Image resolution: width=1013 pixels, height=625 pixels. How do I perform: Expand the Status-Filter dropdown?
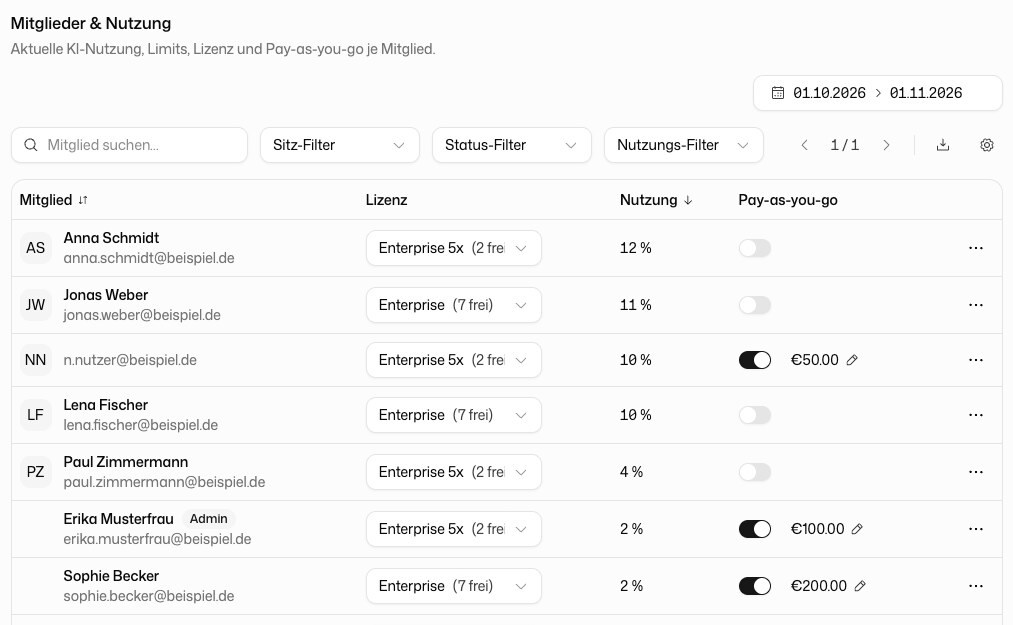pyautogui.click(x=512, y=145)
